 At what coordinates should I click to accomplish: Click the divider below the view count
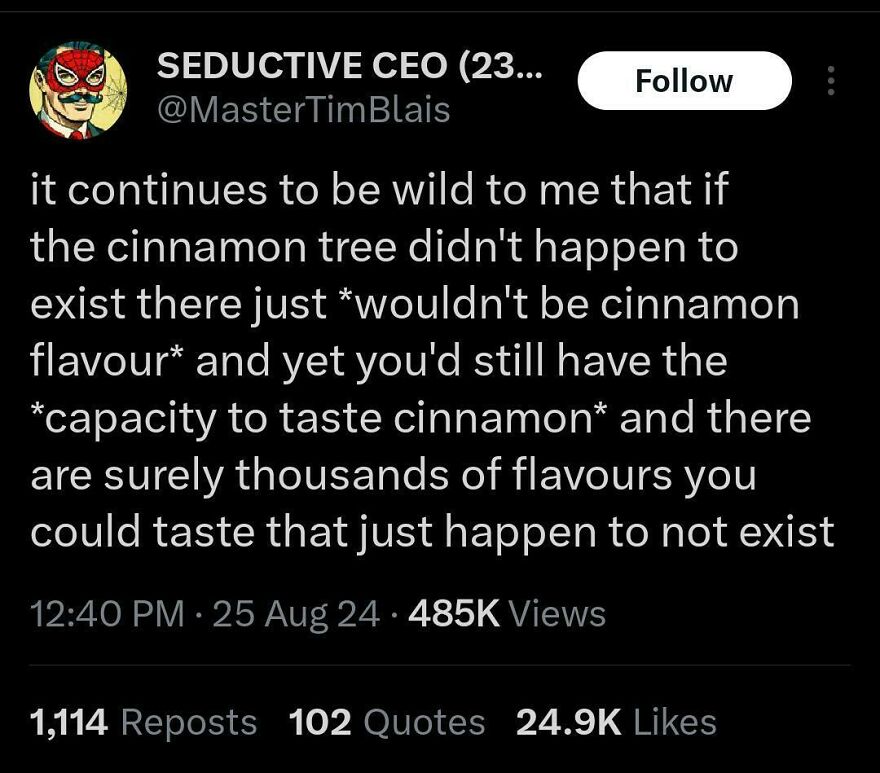click(440, 664)
